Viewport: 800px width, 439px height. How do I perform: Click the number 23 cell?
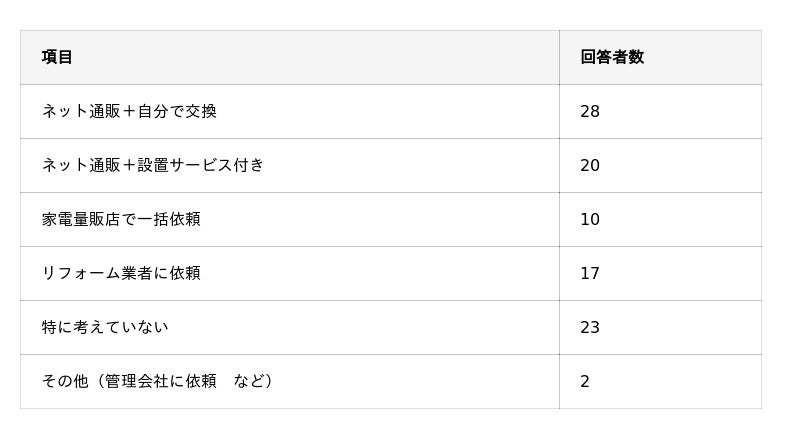click(590, 327)
